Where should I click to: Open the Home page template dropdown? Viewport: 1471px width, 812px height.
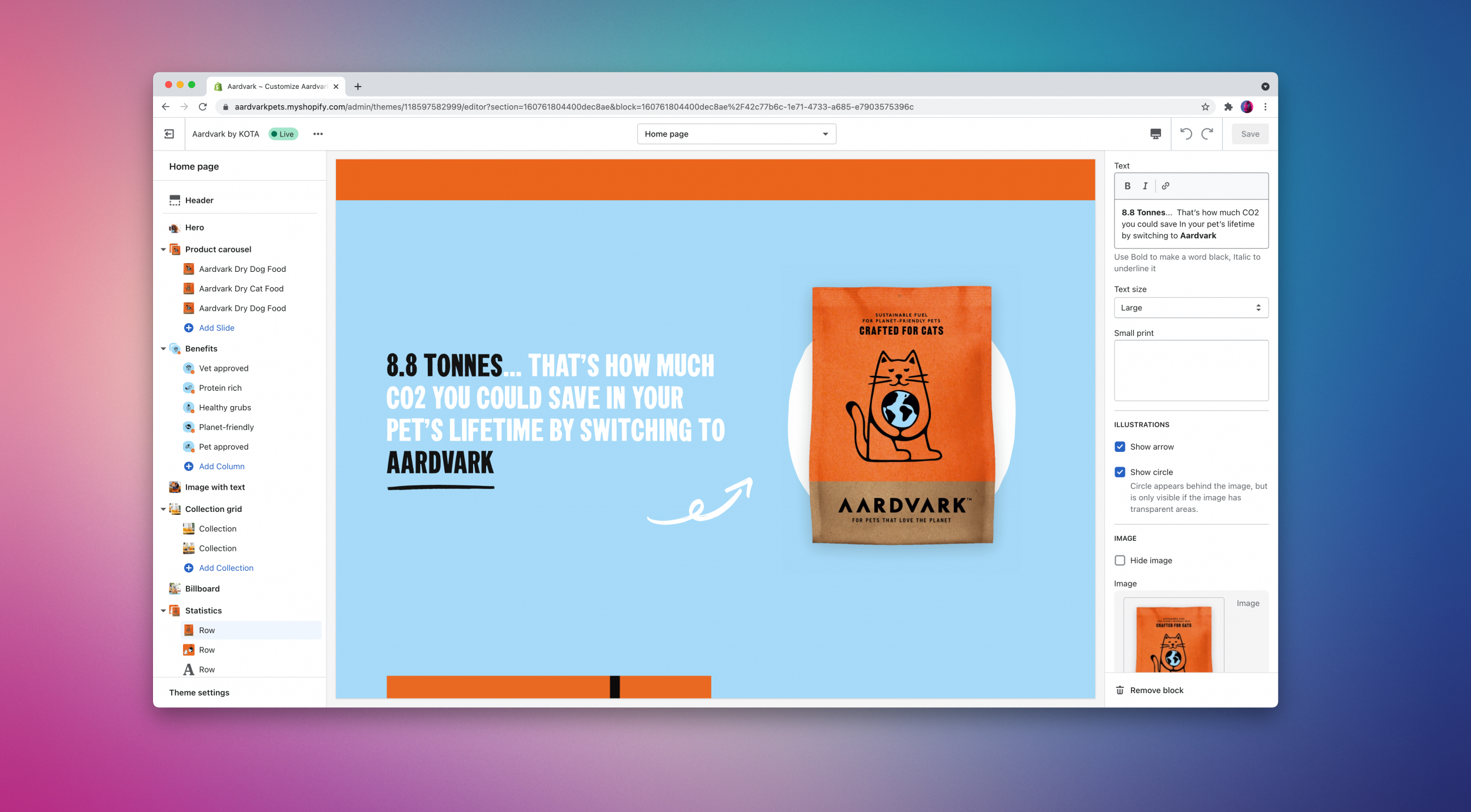click(x=737, y=134)
